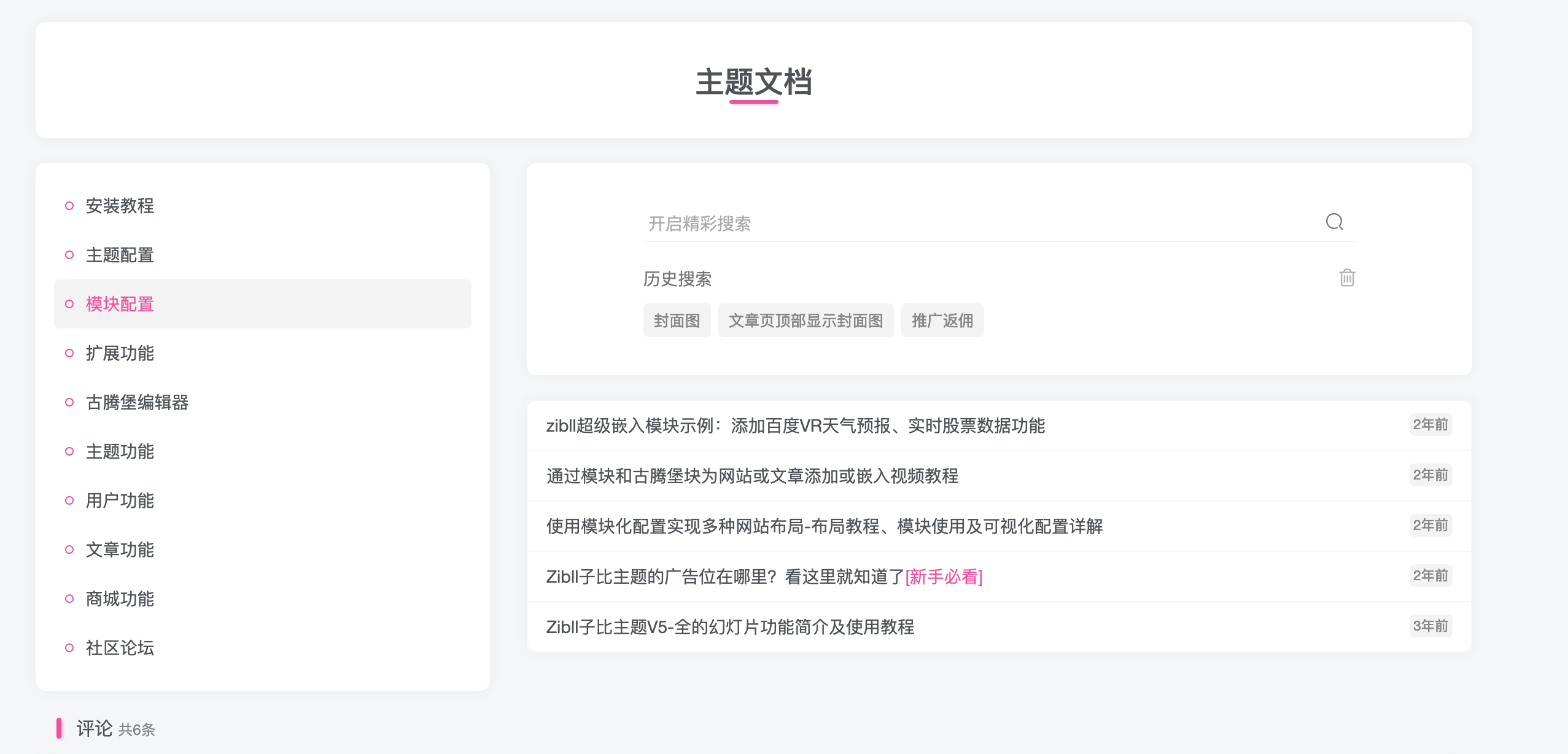Click the 推广返佣 history tag
Viewport: 1568px width, 754px height.
942,320
